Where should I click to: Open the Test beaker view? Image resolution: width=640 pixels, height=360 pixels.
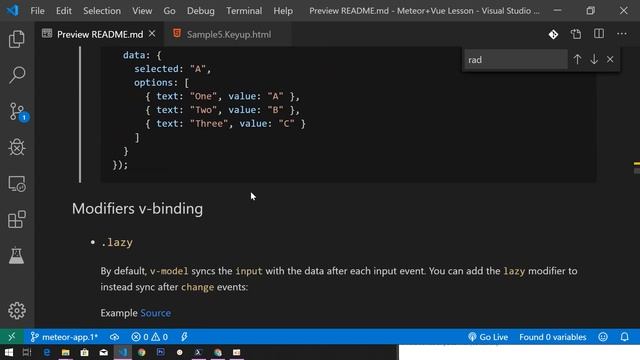tap(17, 256)
